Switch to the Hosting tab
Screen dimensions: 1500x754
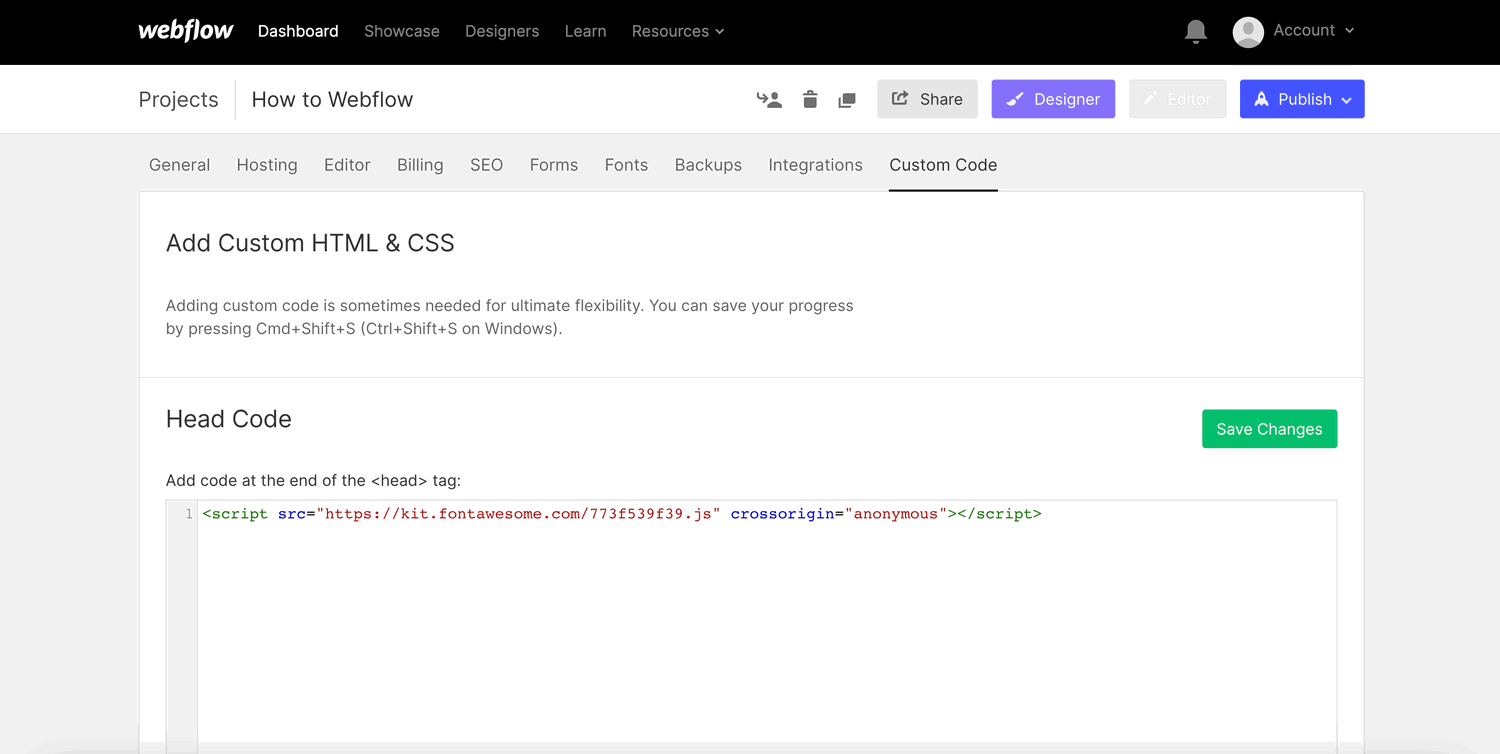(267, 165)
